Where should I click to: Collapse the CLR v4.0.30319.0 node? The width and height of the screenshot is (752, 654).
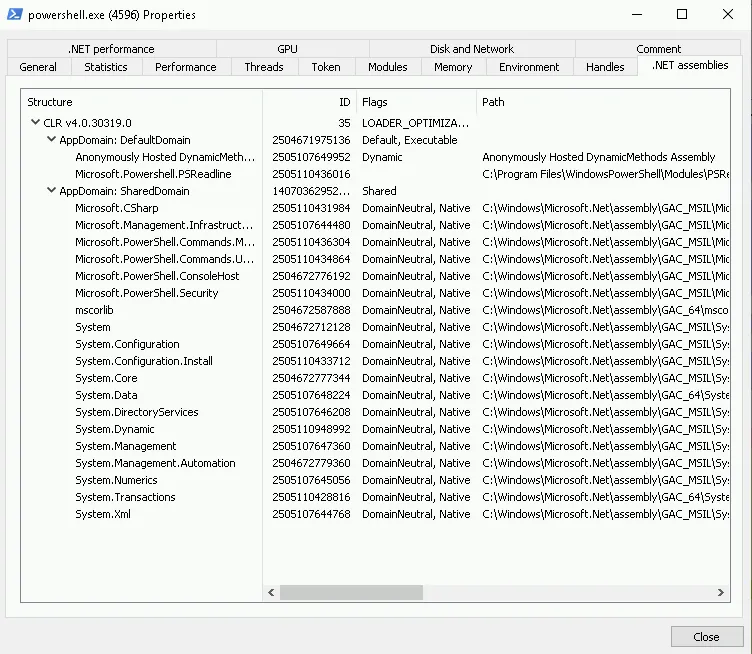point(35,122)
